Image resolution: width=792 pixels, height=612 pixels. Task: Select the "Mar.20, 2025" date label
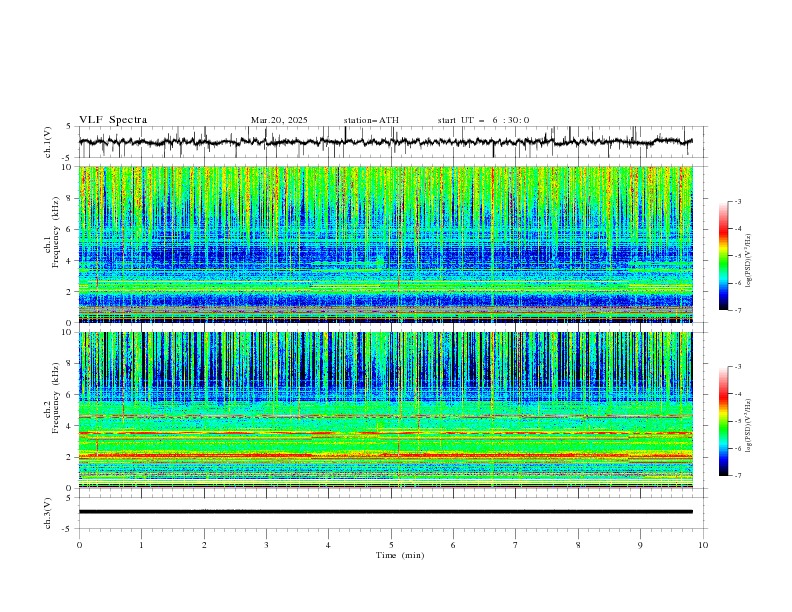pos(279,120)
